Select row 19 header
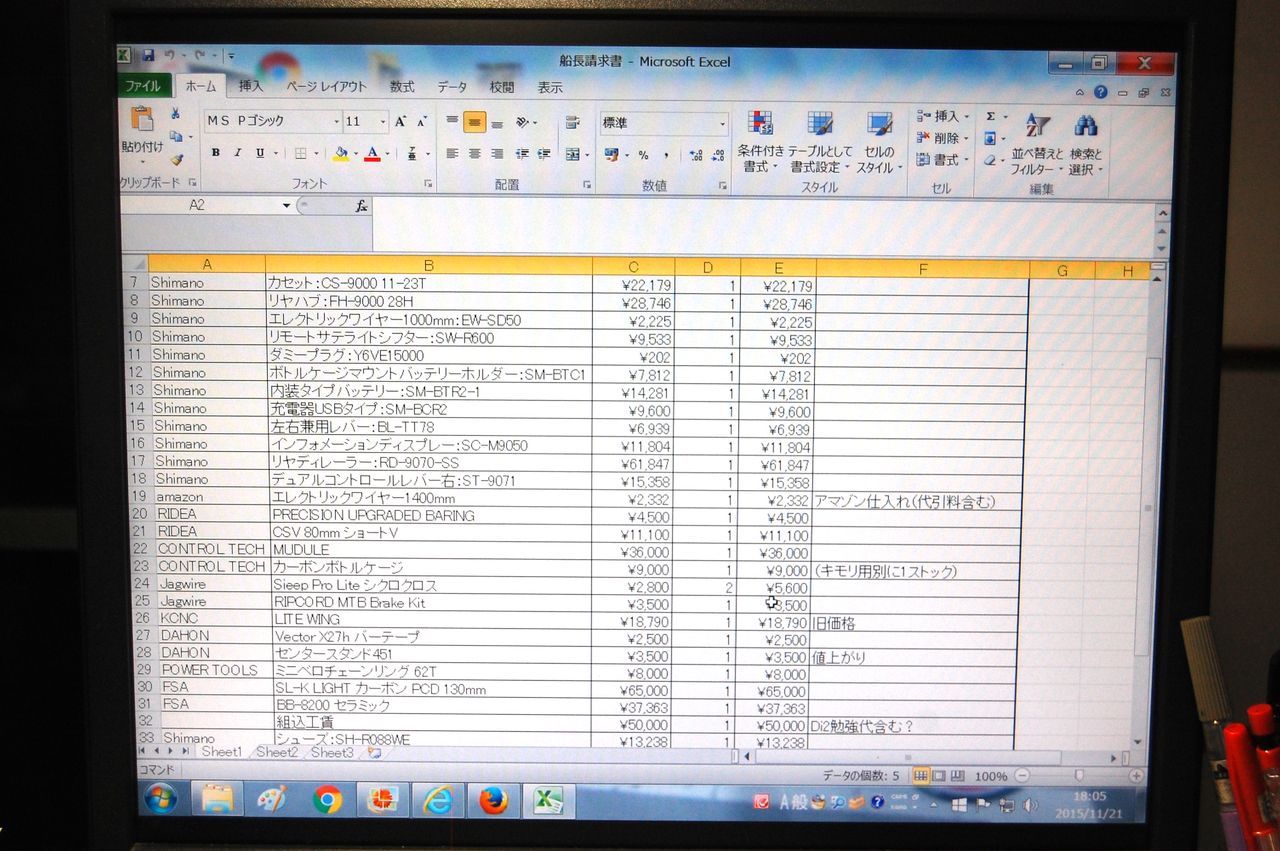Image resolution: width=1280 pixels, height=851 pixels. point(137,497)
